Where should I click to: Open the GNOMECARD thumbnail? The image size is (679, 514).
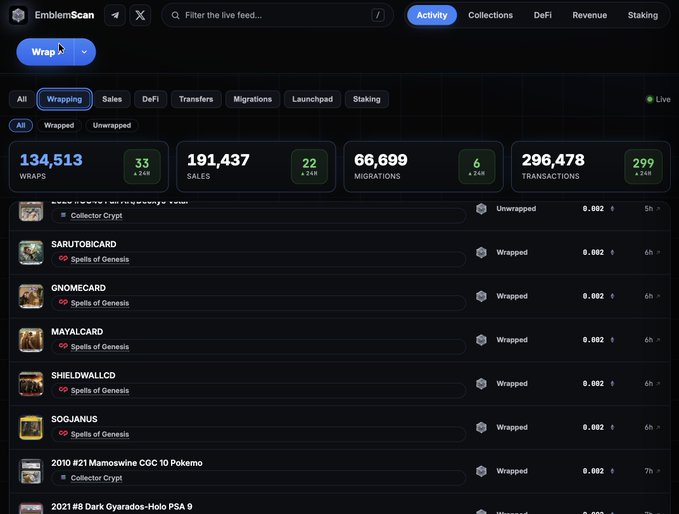coord(31,296)
